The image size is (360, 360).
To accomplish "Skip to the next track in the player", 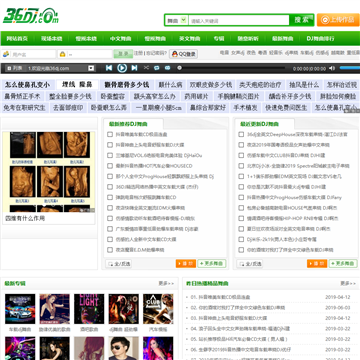I will [x=134, y=68].
